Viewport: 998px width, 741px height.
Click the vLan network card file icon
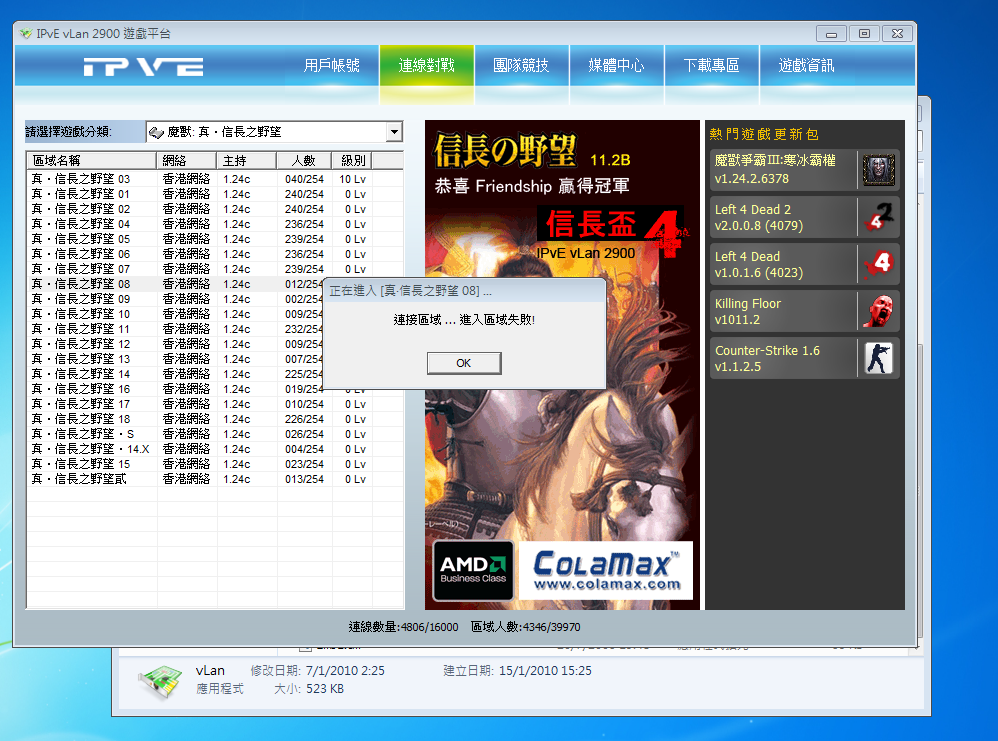point(160,681)
